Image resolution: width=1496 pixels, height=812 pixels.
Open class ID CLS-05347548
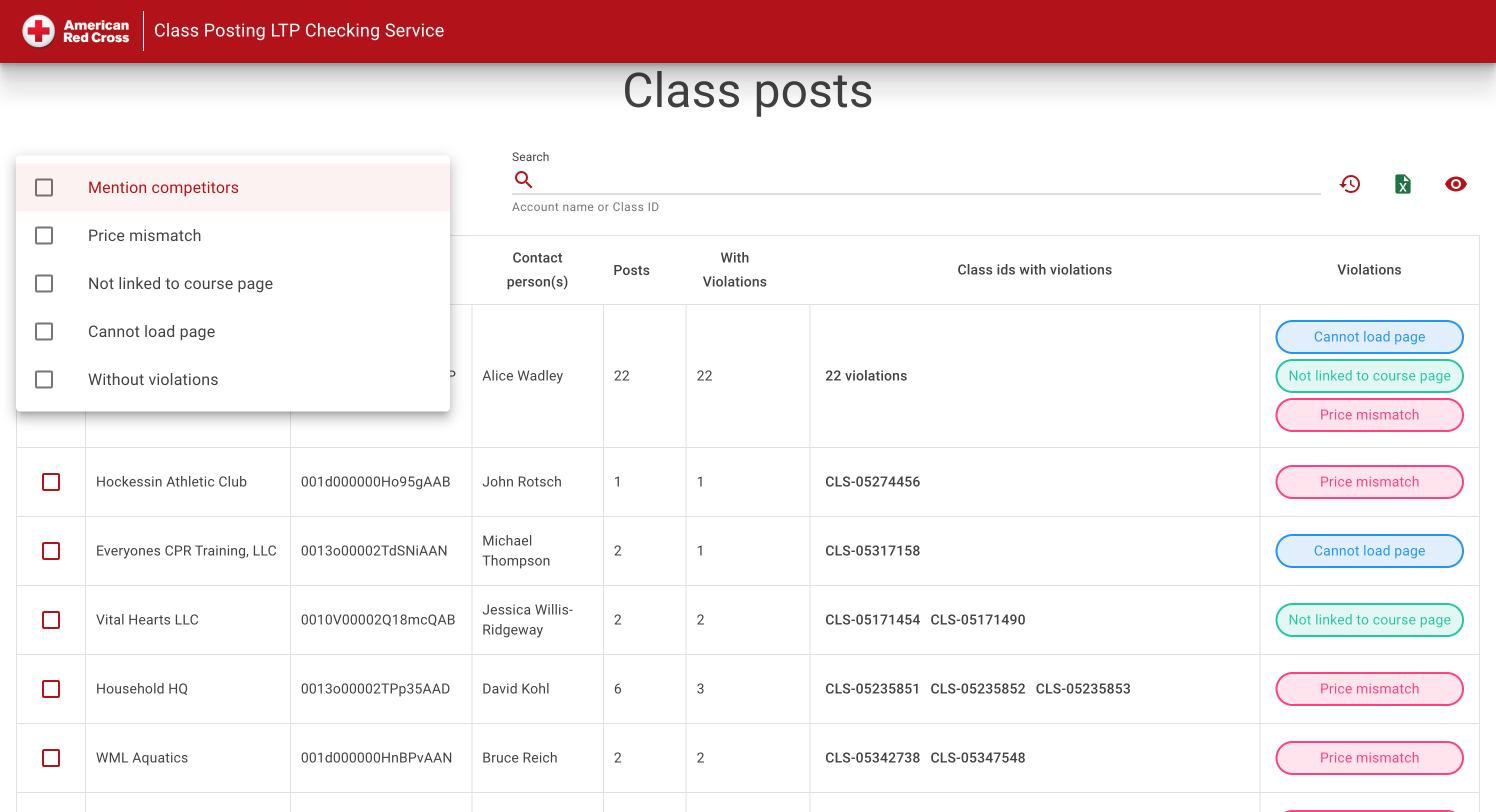click(x=978, y=758)
